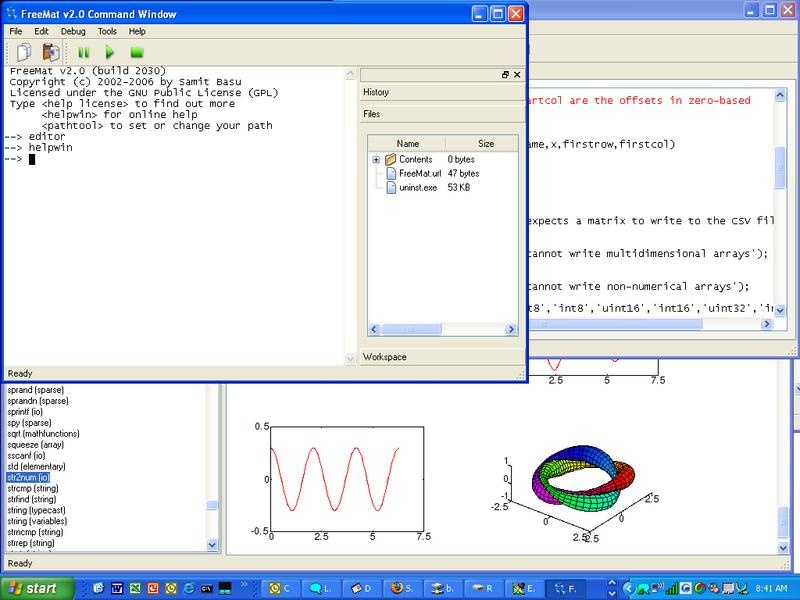Expand the History panel section
The image size is (800, 600).
click(x=376, y=93)
